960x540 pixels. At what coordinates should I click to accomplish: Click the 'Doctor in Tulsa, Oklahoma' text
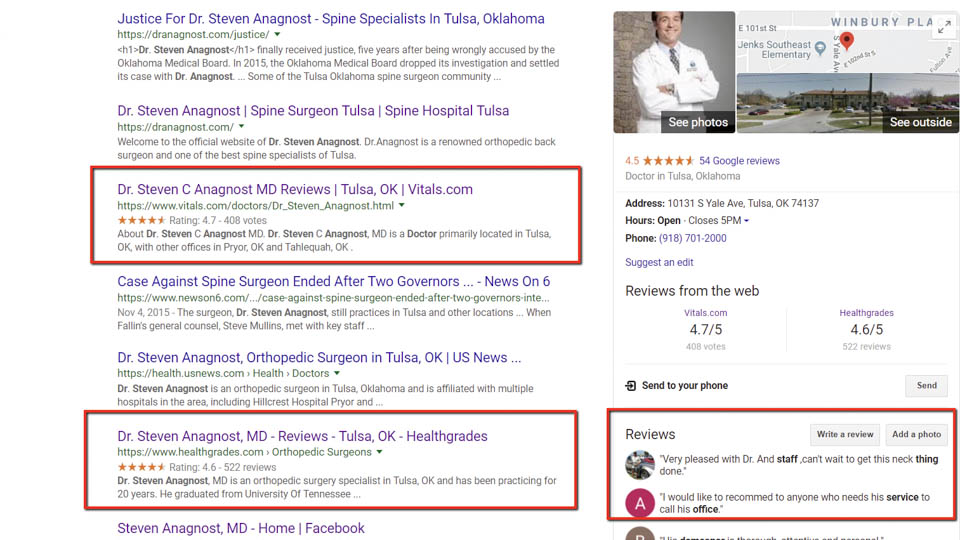tap(682, 176)
